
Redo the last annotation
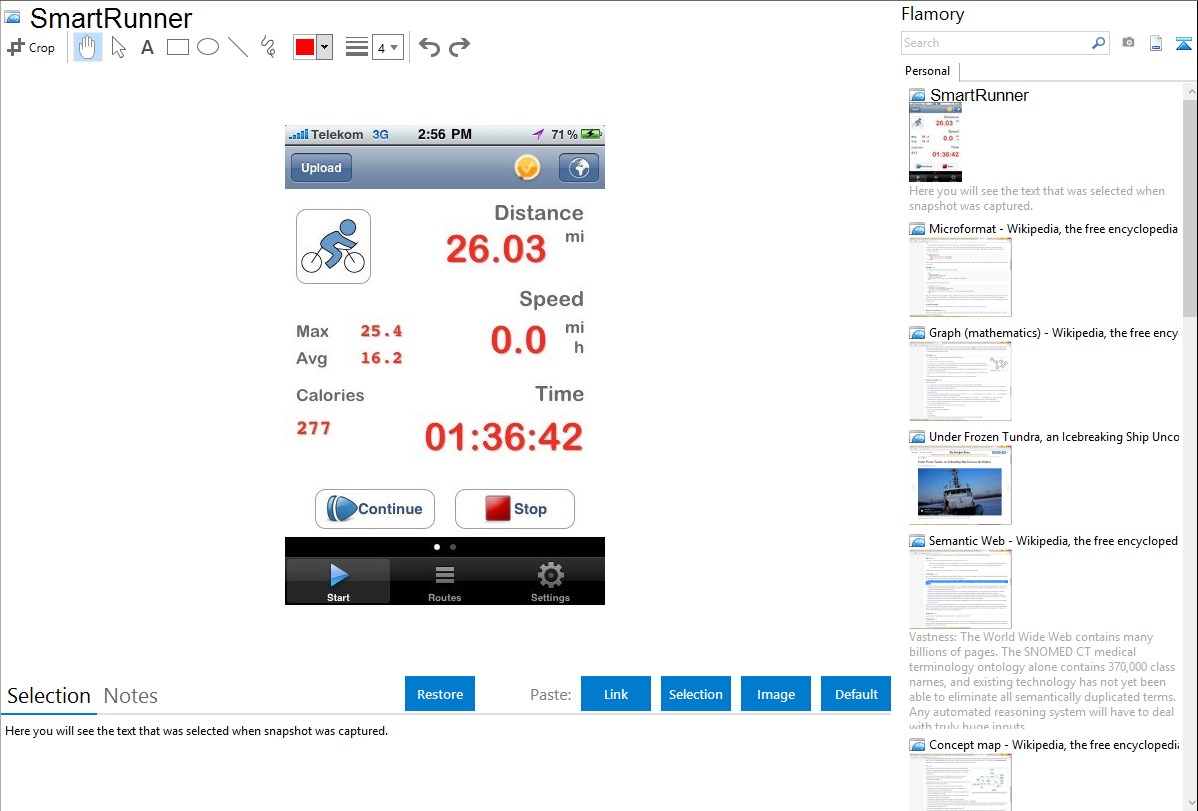[459, 47]
